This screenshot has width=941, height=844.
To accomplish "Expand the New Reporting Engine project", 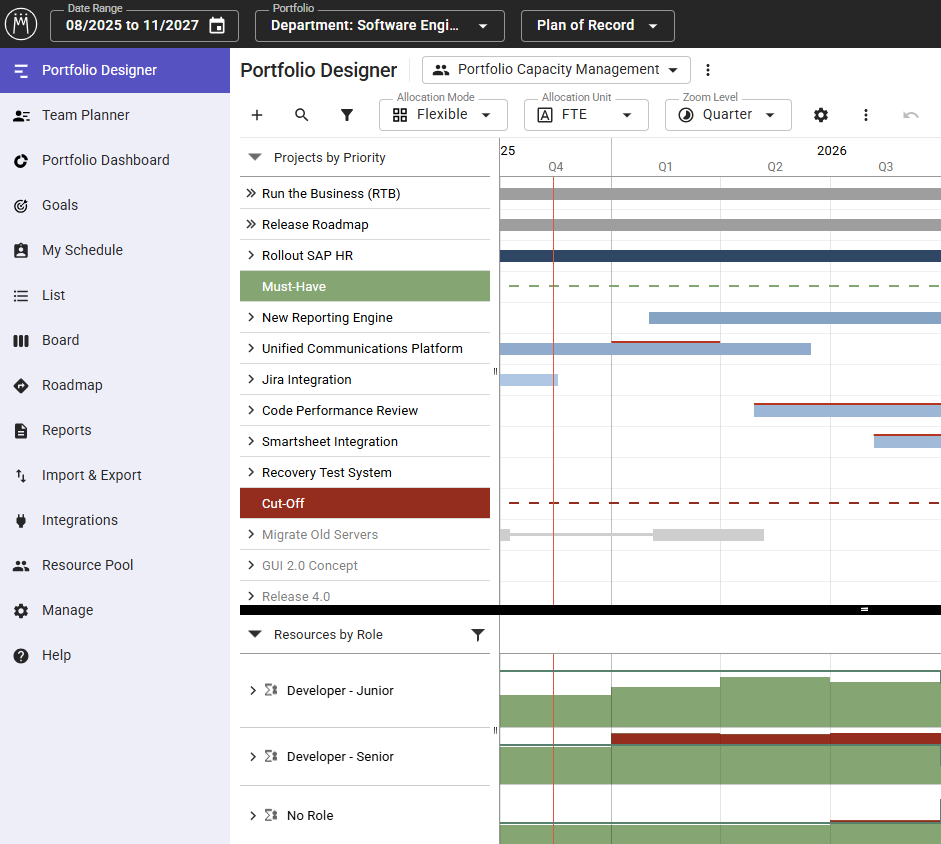I will click(x=251, y=318).
